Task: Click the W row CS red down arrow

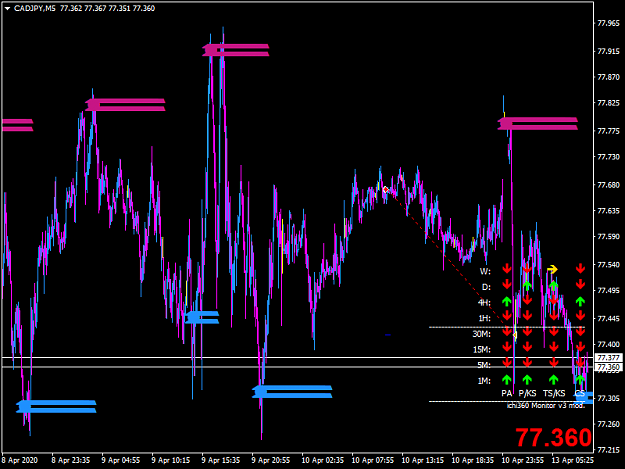Action: tap(580, 269)
